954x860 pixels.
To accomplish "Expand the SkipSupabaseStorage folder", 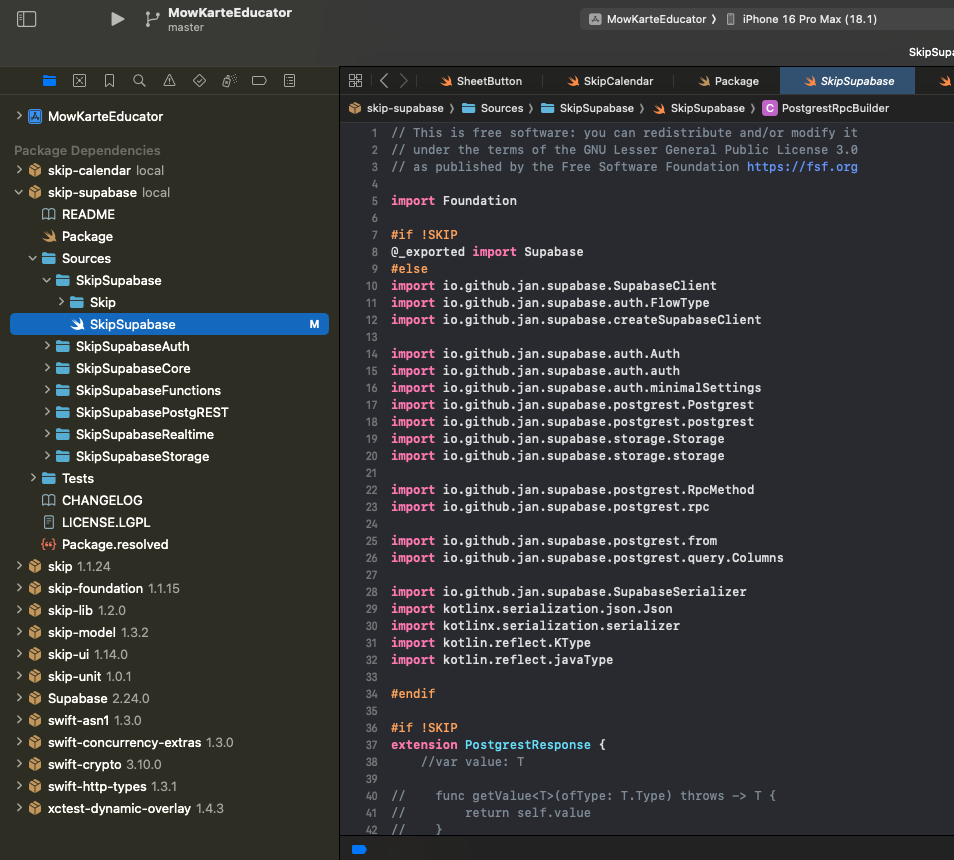I will click(47, 456).
